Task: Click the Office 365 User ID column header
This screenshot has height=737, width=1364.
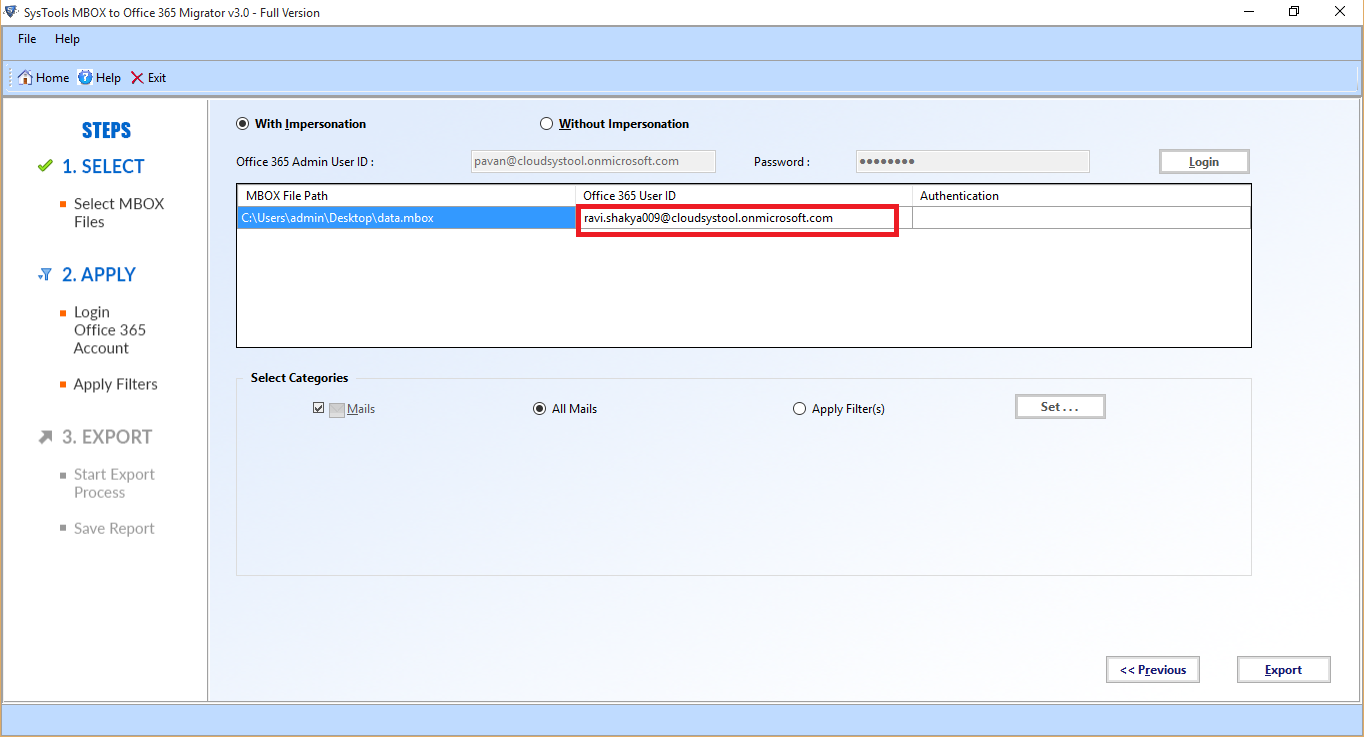Action: coord(743,196)
